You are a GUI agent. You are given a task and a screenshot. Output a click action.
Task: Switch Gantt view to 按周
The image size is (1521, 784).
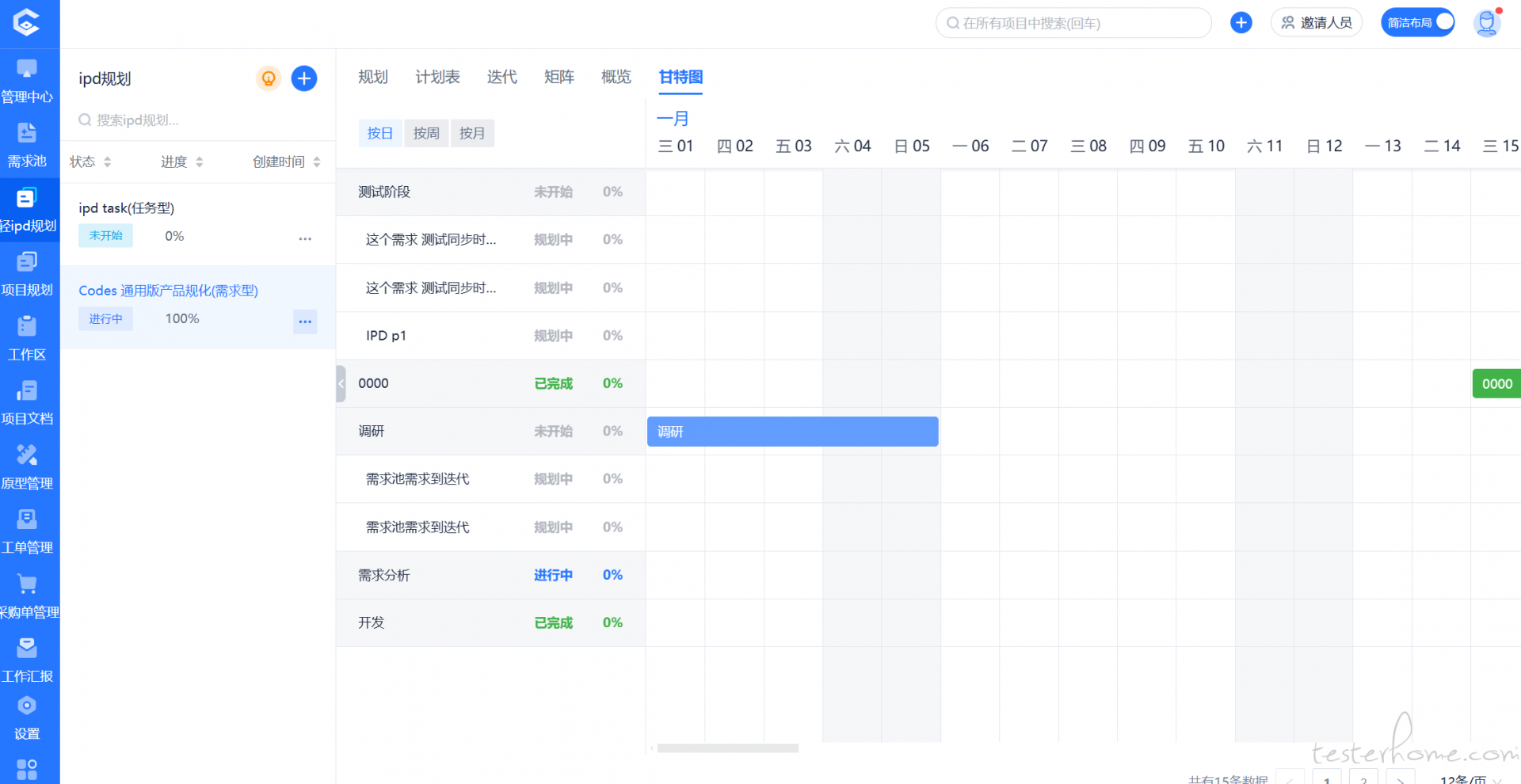pos(426,133)
